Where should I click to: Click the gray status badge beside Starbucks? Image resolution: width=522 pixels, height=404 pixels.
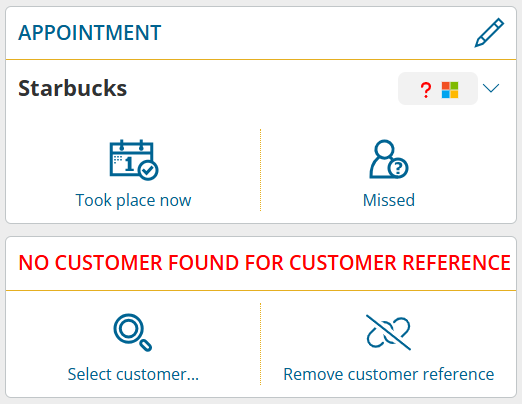[x=438, y=89]
